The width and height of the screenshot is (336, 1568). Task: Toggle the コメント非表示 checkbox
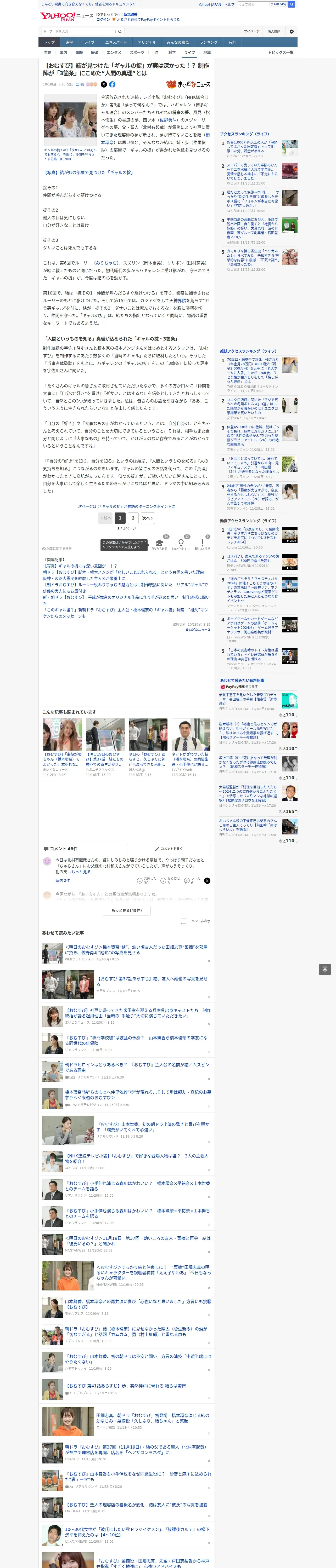[x=183, y=921]
